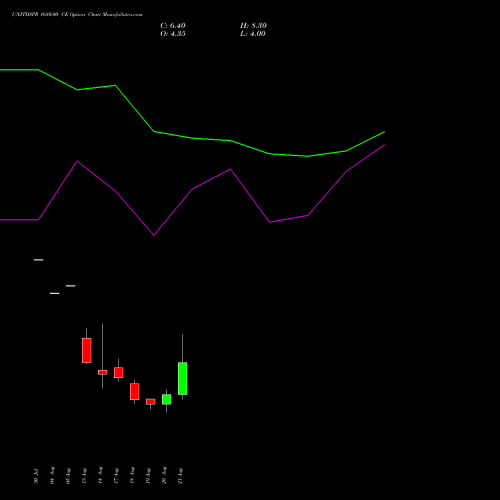This screenshot has height=500, width=500.
Task: Click the "04 Aug" date axis label
Action: 52,475
